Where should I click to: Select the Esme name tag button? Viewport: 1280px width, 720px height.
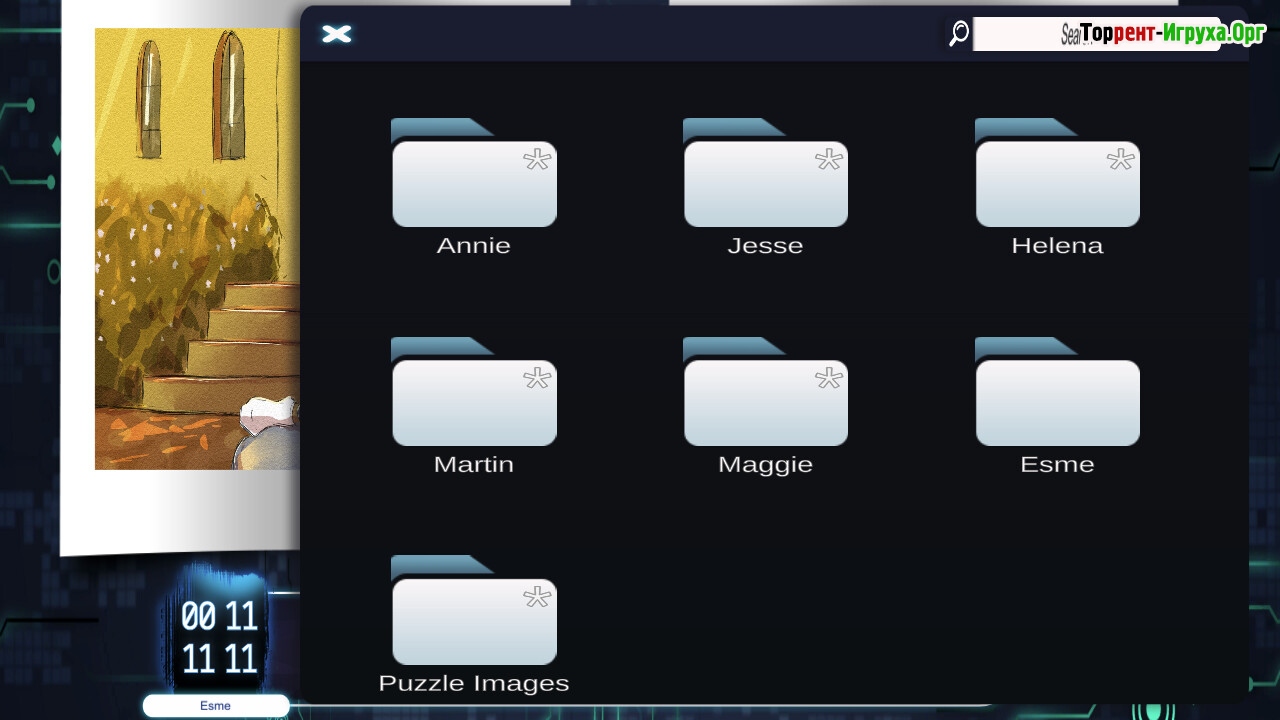pos(216,706)
